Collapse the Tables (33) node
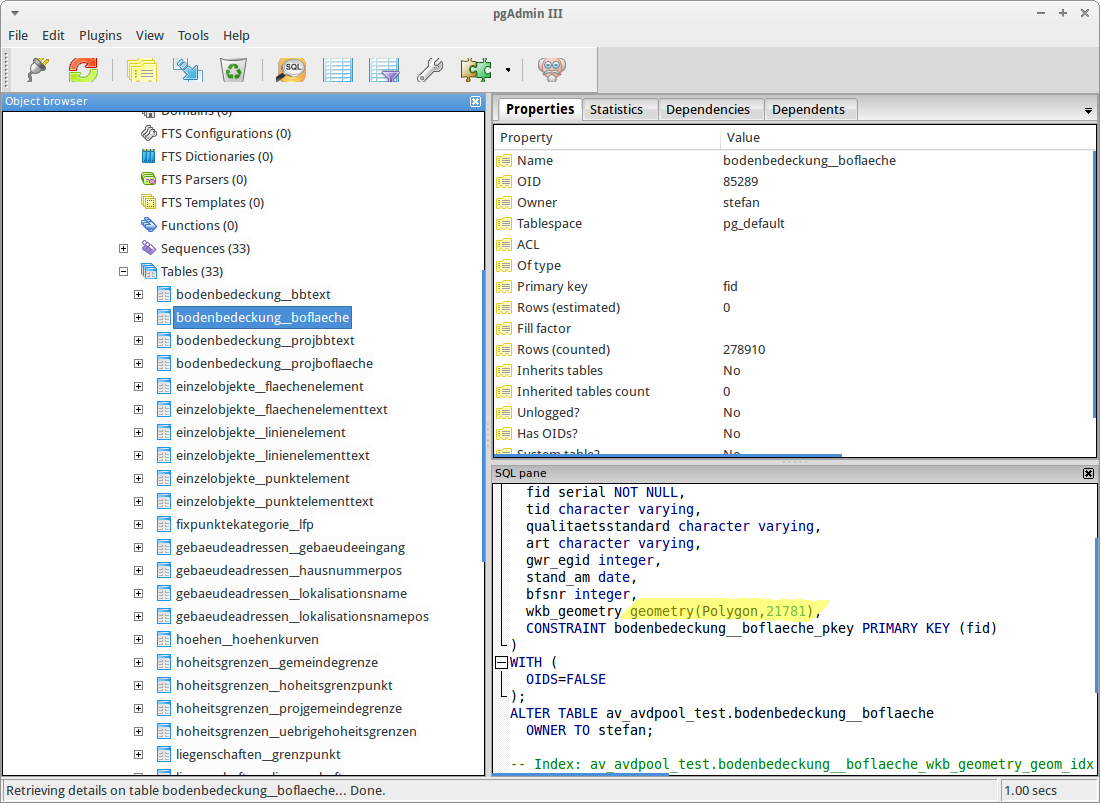Viewport: 1100px width, 803px height. click(x=123, y=271)
